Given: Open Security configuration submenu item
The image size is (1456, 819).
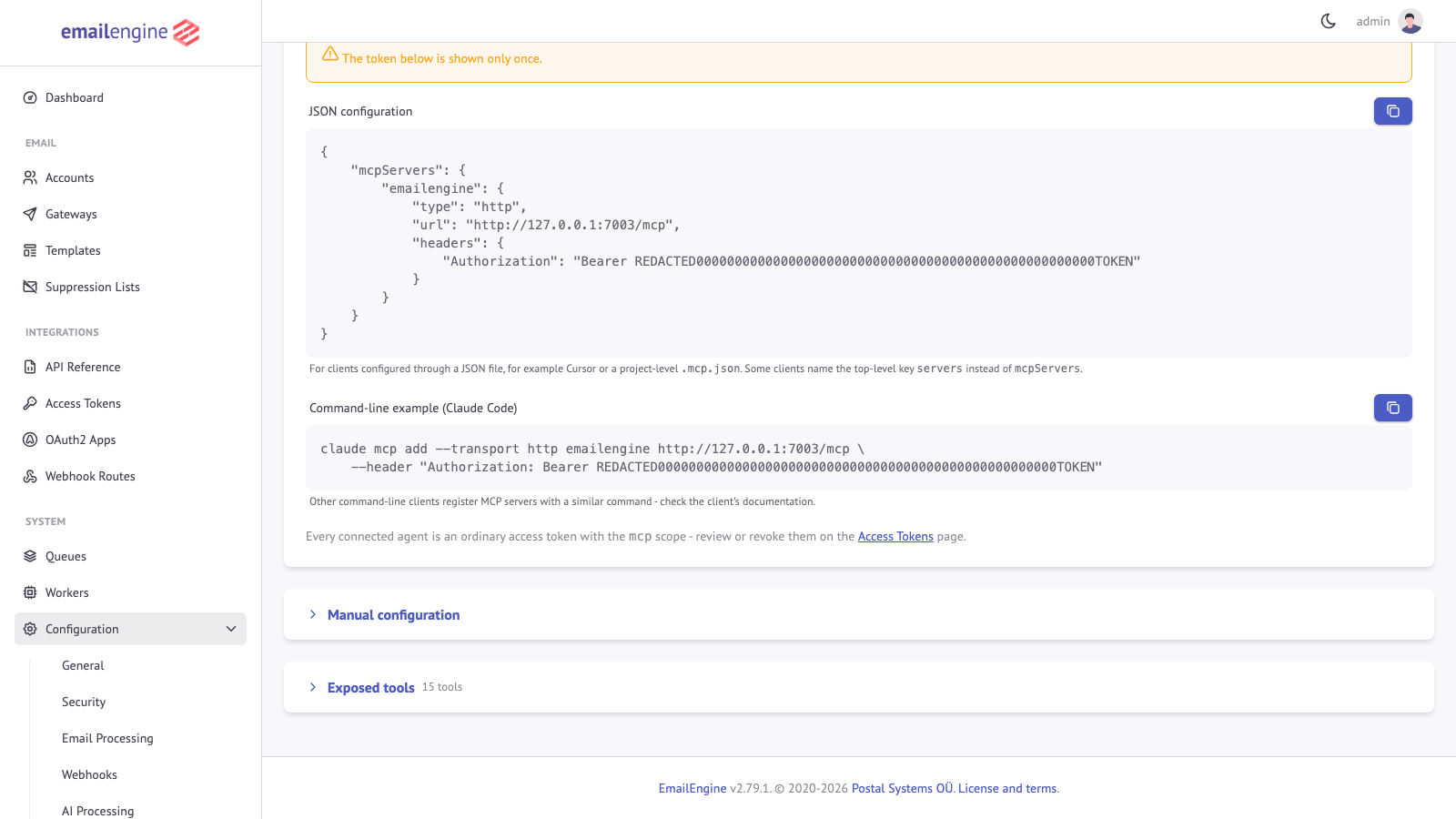Looking at the screenshot, I should click(84, 702).
